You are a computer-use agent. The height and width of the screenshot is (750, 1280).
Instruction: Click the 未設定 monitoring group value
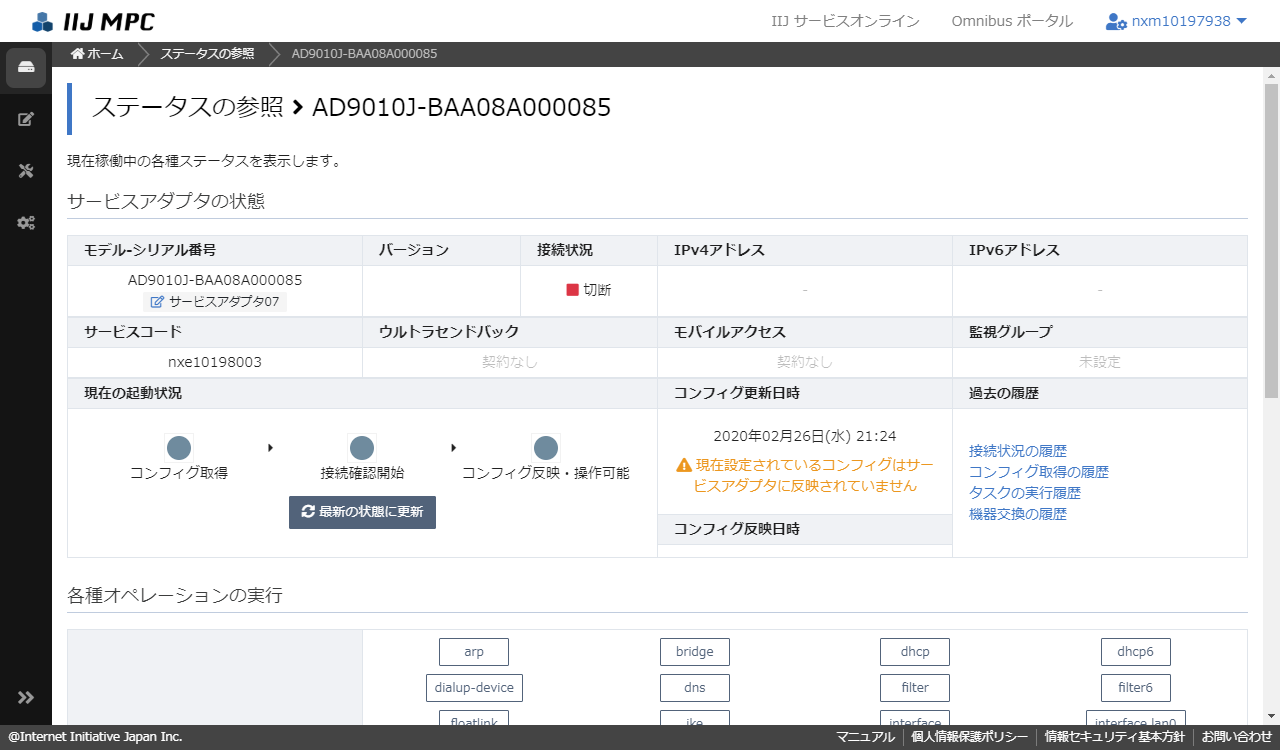click(1100, 362)
